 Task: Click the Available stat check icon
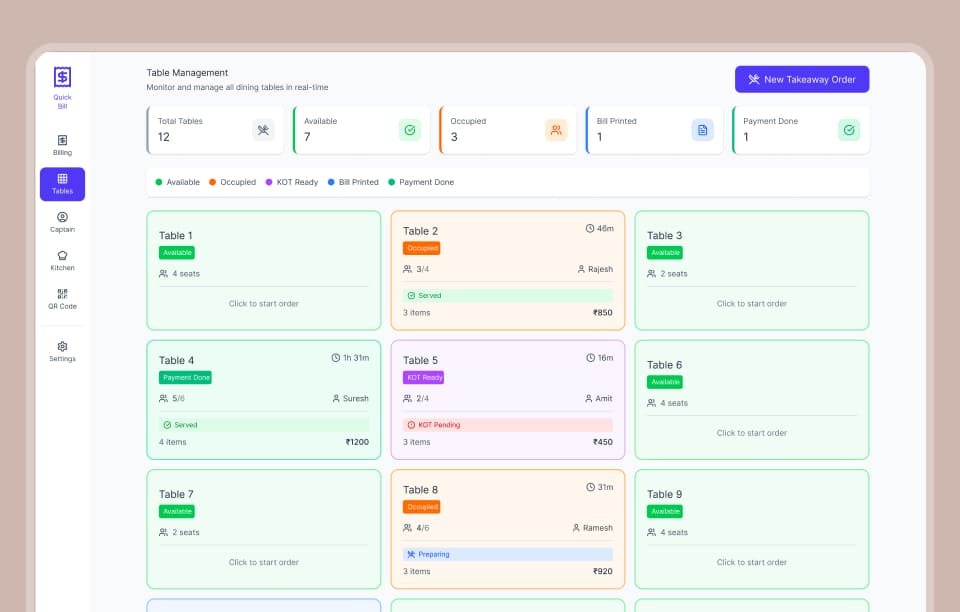click(410, 130)
